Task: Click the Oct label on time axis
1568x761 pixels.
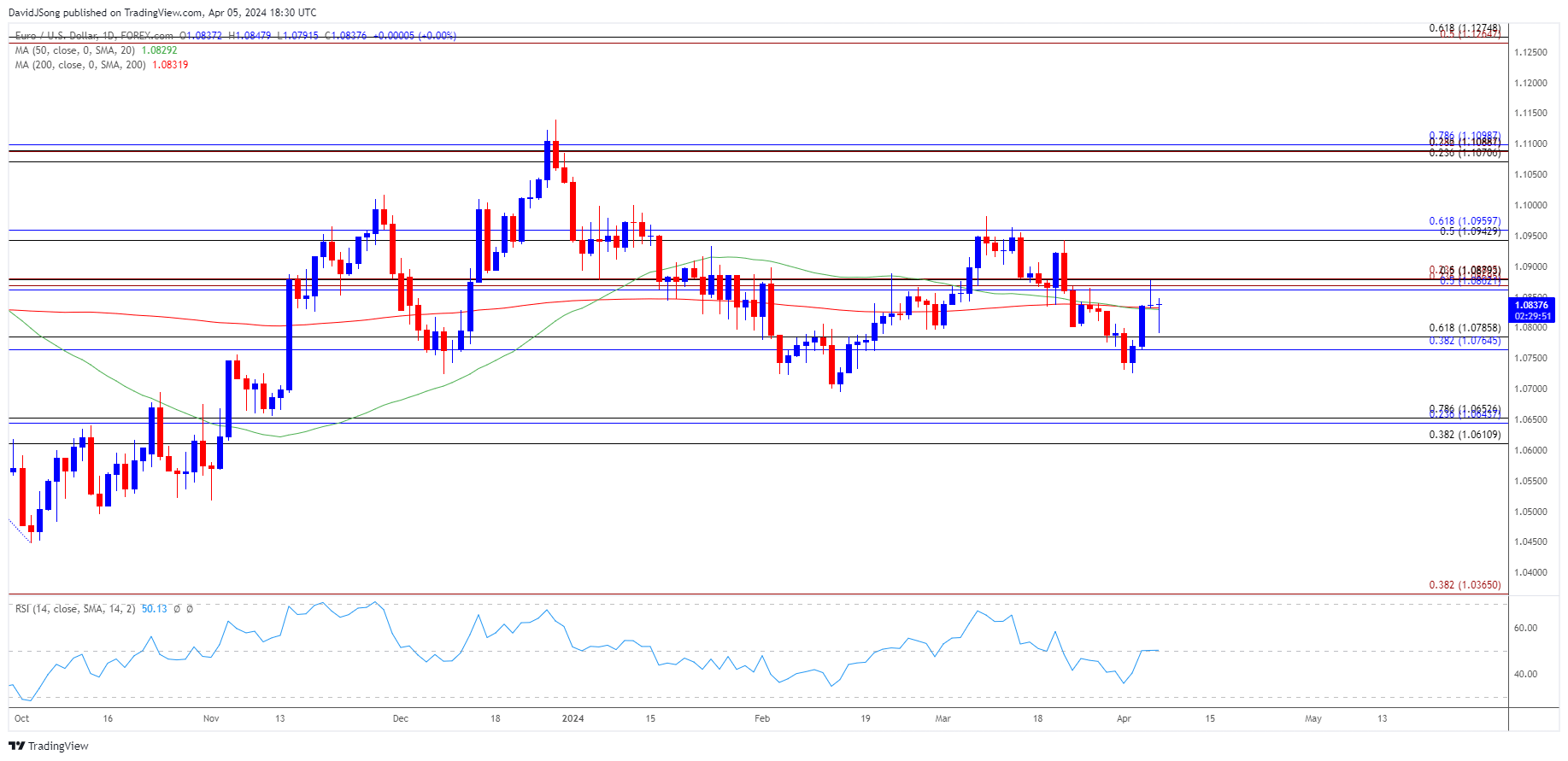Action: pyautogui.click(x=22, y=719)
